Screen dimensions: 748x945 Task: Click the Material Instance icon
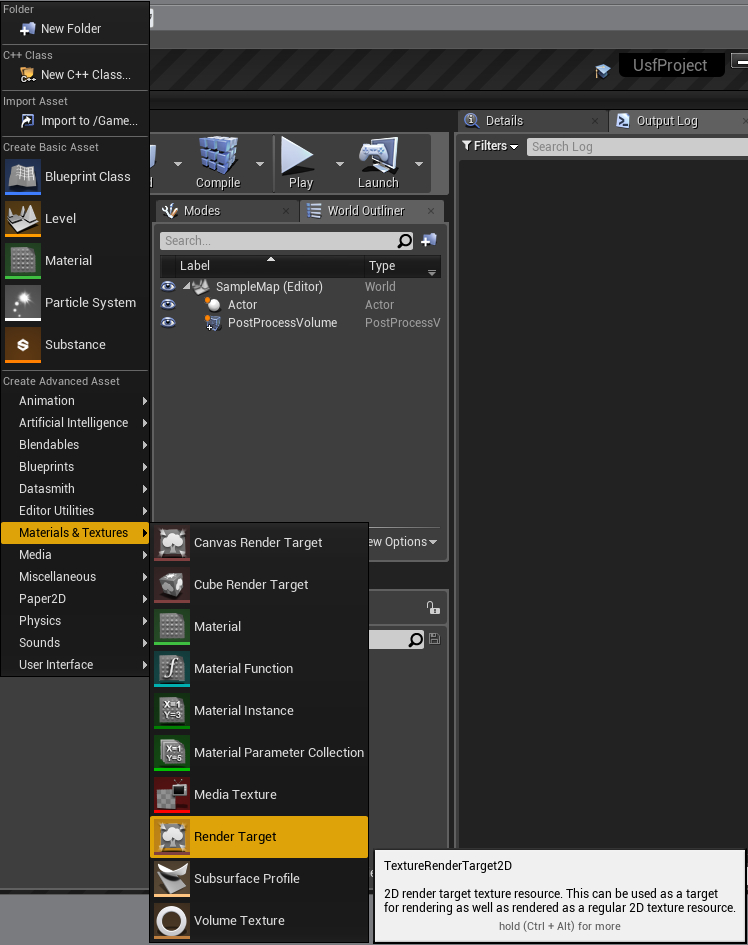point(172,711)
